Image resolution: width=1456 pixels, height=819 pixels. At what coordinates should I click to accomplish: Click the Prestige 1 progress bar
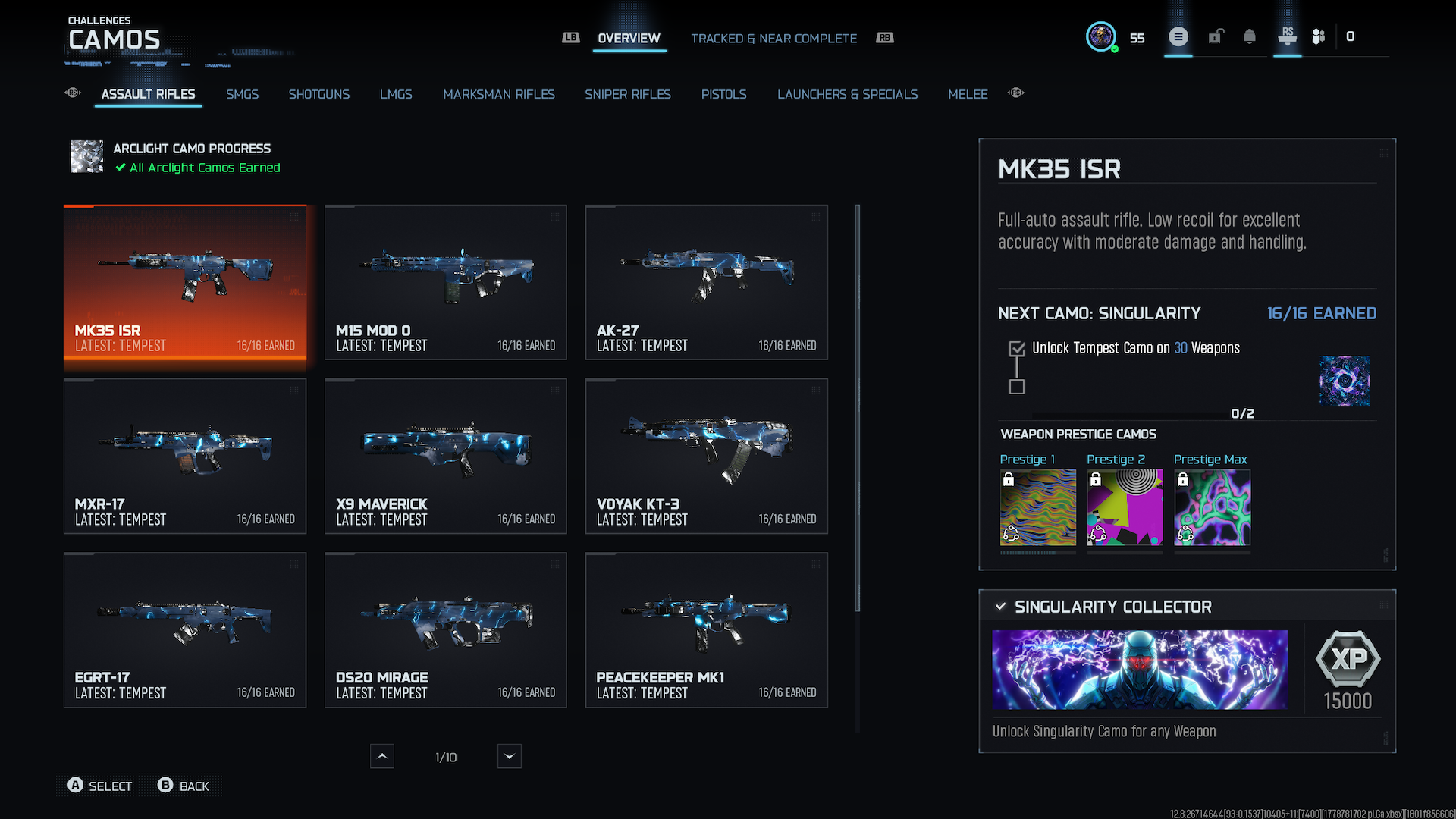[x=1037, y=553]
